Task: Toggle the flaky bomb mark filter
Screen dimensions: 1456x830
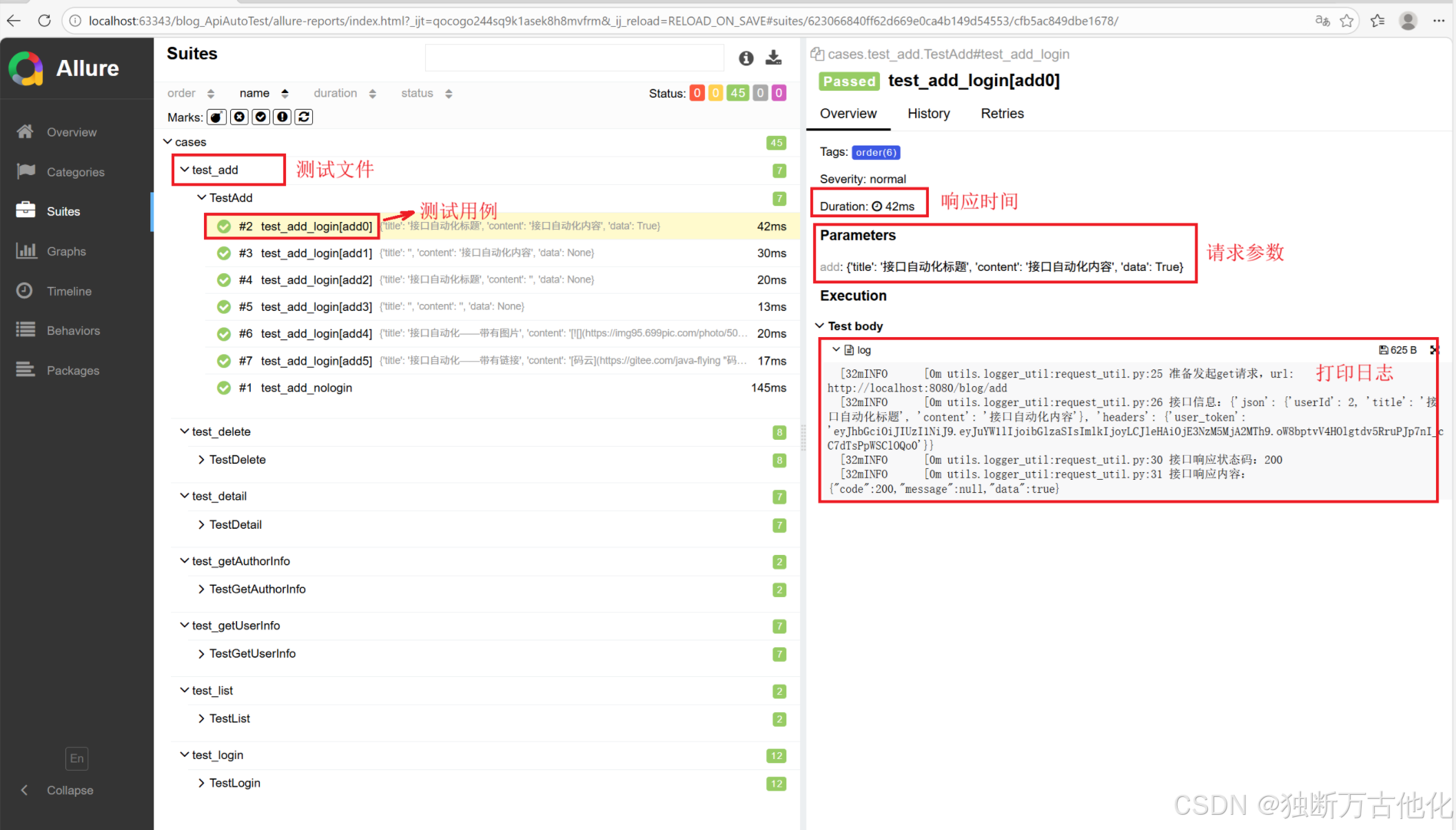Action: point(216,117)
